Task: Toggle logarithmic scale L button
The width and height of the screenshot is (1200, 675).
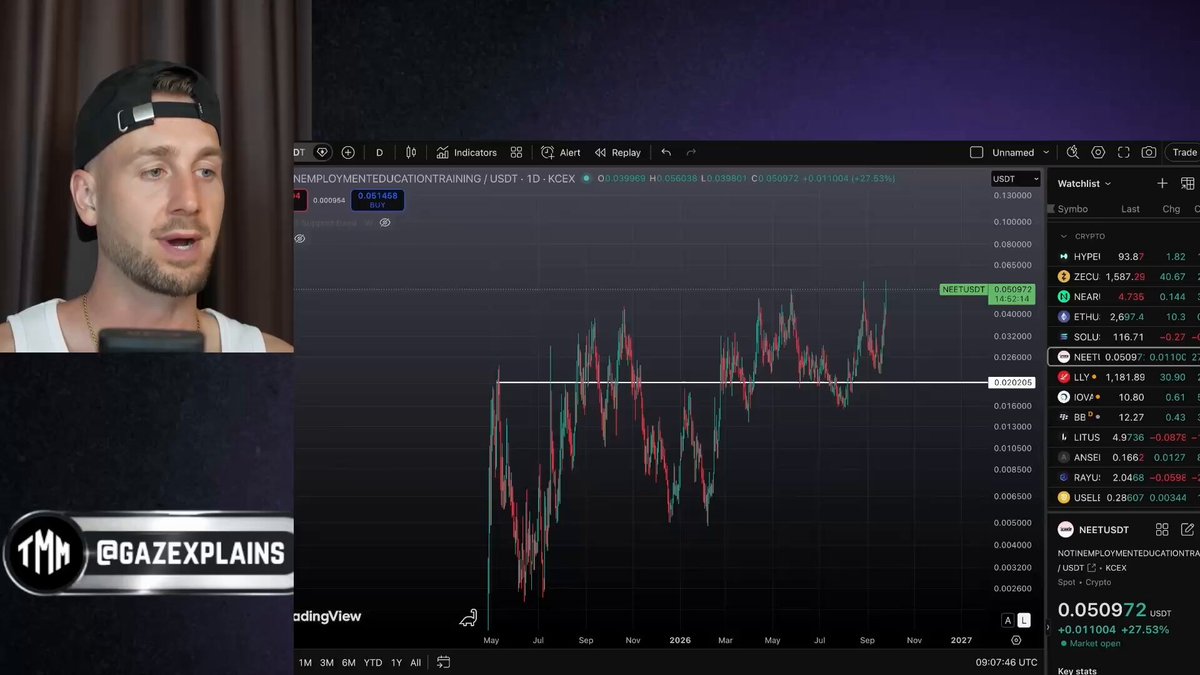Action: point(1024,621)
